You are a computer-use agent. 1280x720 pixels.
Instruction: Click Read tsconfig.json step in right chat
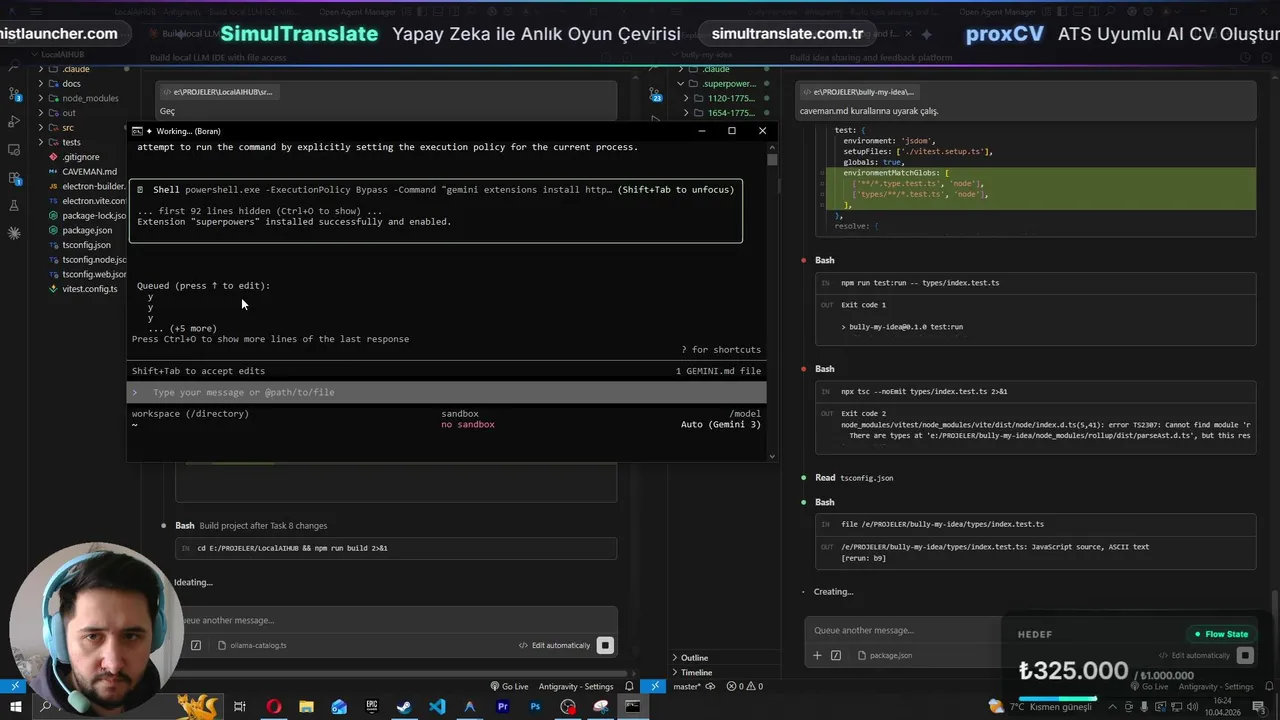[853, 478]
